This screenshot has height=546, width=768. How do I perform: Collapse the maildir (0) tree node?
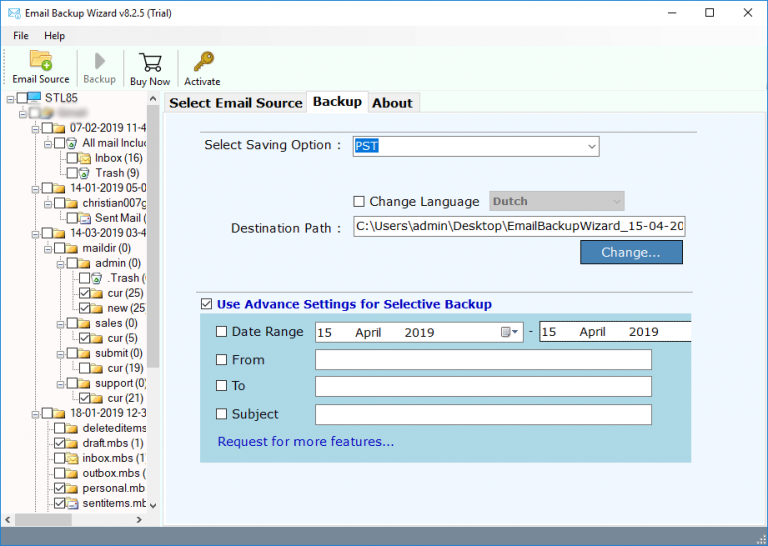pos(46,248)
